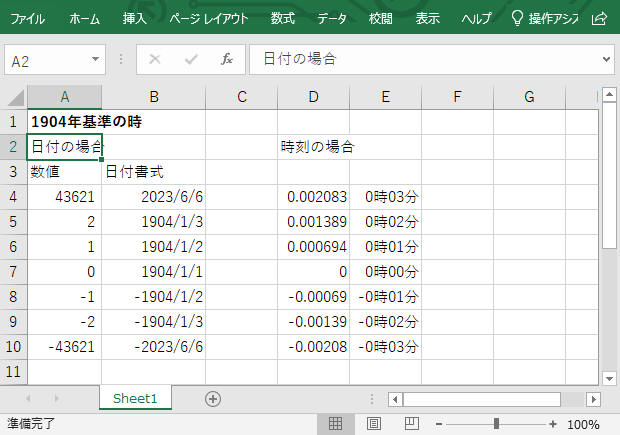
Task: Click the lightbulb Tell Me assistant icon
Action: [516, 18]
